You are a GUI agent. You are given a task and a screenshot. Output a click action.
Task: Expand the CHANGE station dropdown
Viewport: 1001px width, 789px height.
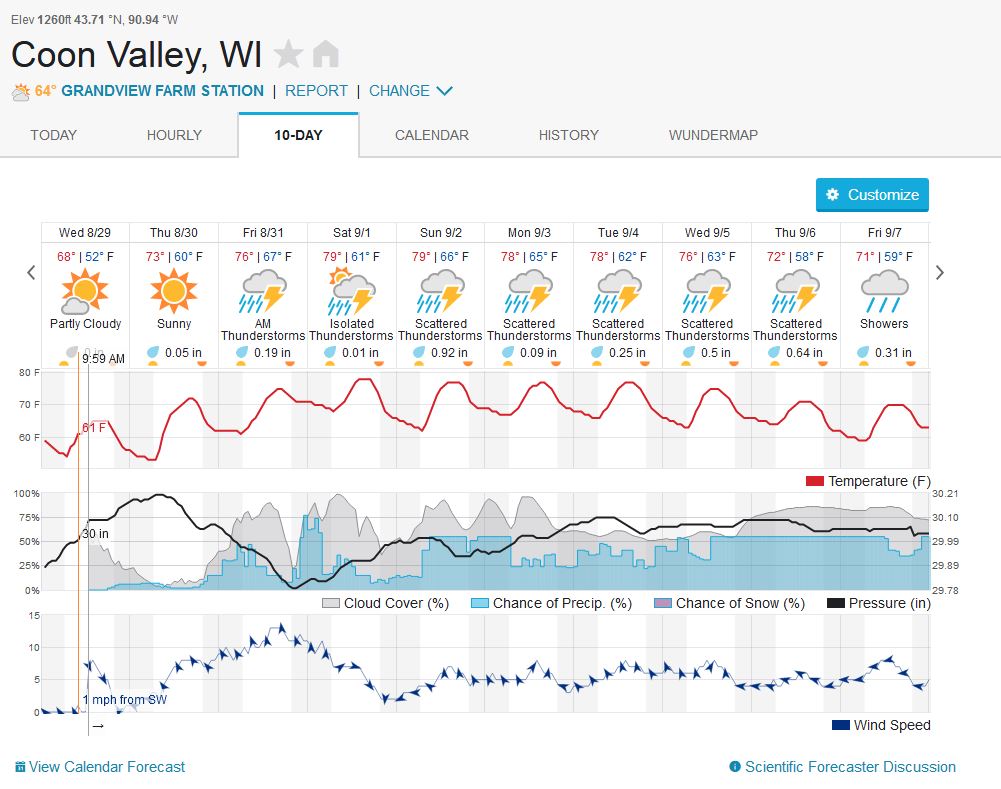point(410,91)
